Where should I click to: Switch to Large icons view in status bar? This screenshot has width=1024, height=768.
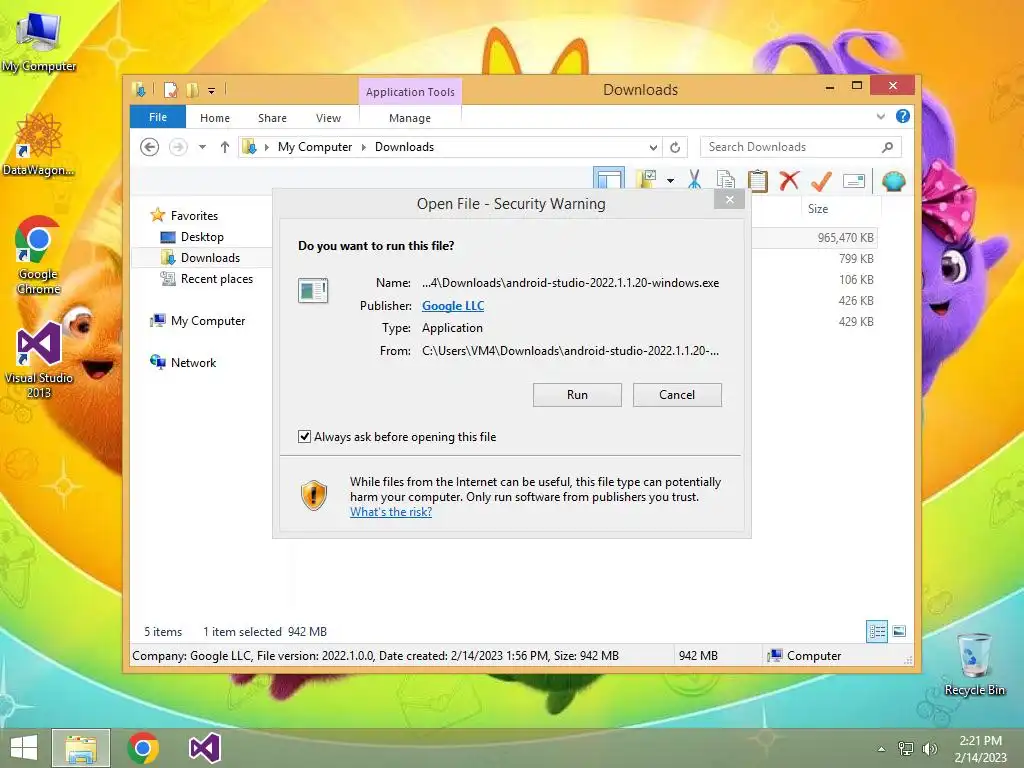tap(899, 631)
